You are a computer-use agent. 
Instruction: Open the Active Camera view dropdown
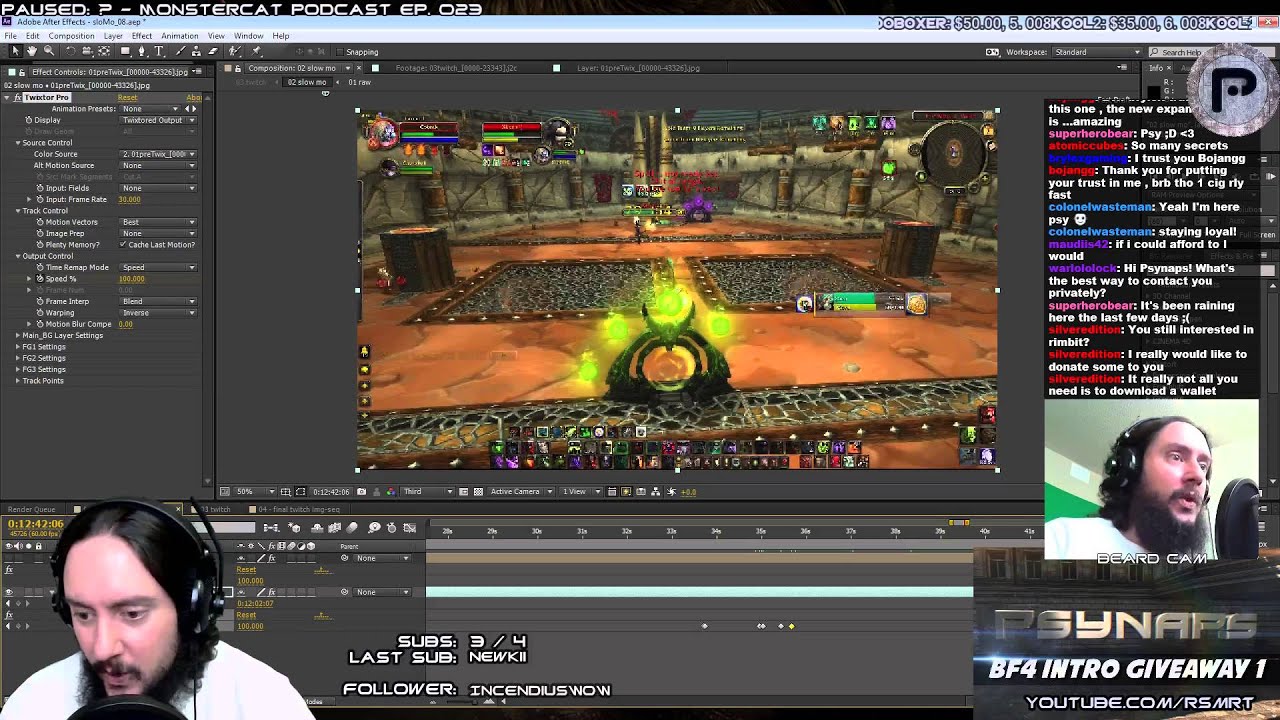tap(521, 491)
